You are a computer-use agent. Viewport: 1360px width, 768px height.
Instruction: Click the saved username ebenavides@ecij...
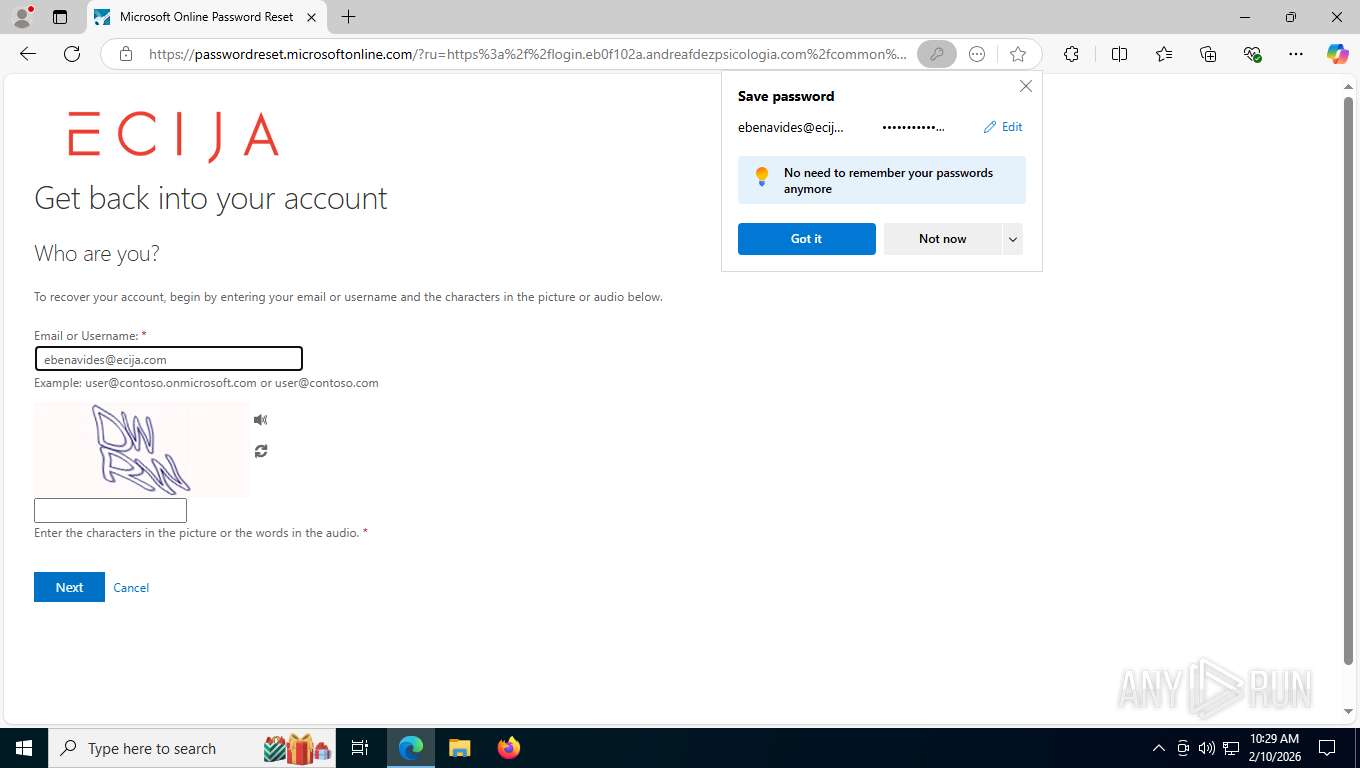(791, 127)
